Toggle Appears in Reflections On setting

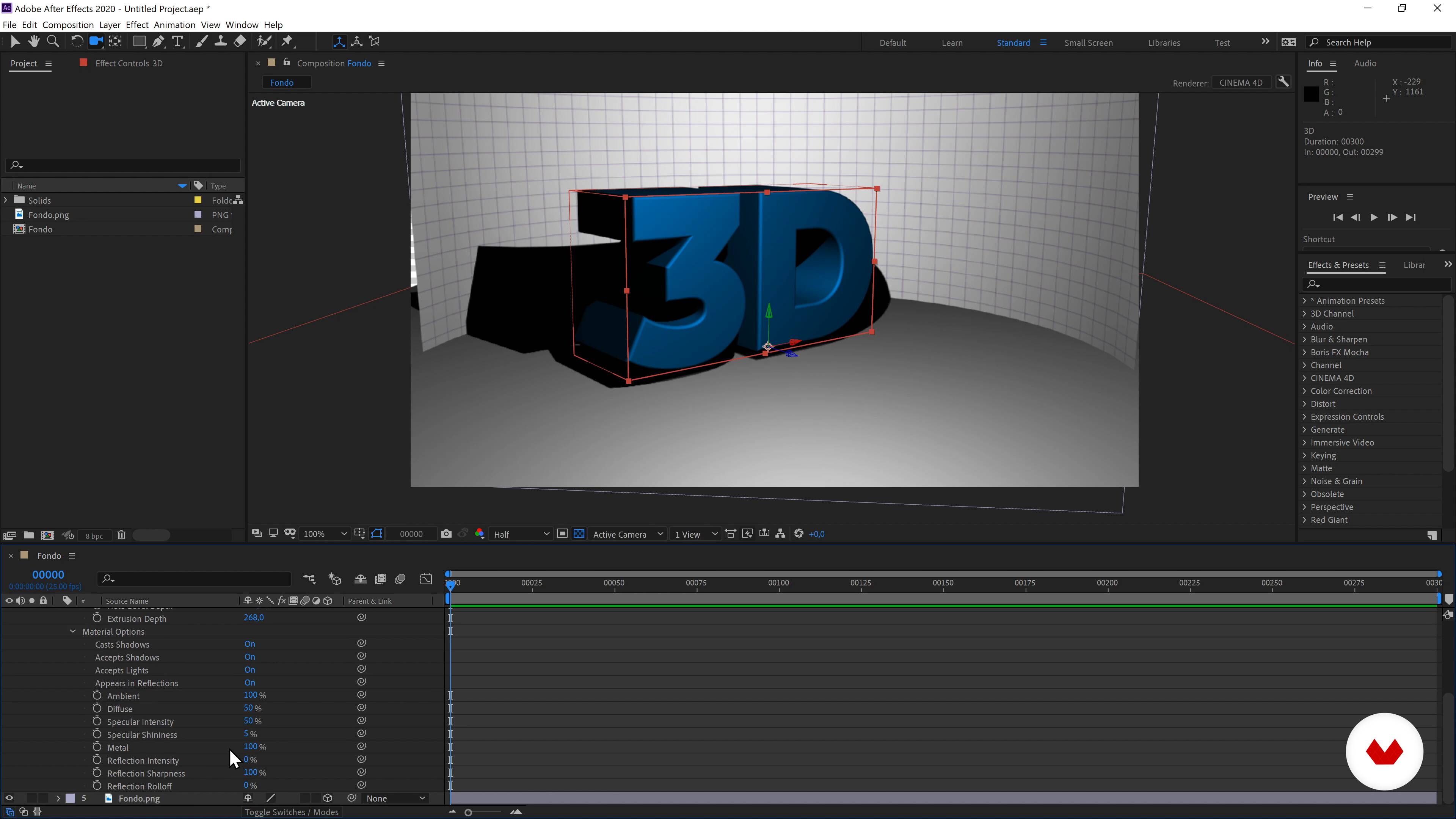[249, 683]
